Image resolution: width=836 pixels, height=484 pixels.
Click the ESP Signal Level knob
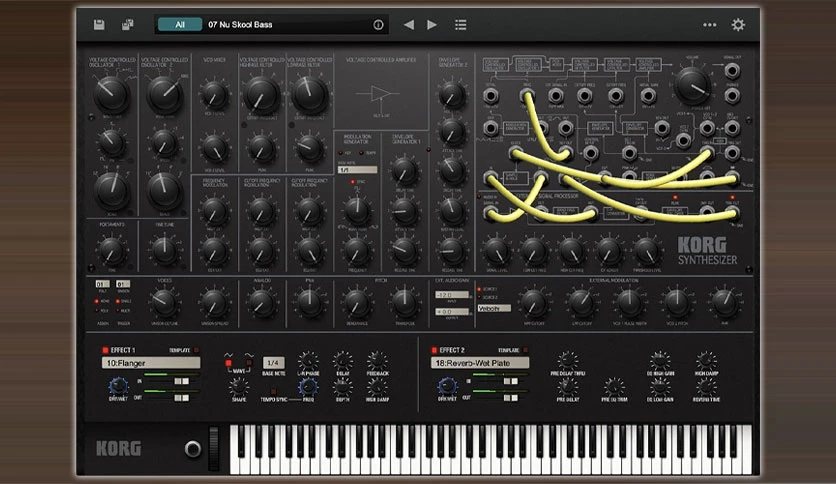(496, 251)
